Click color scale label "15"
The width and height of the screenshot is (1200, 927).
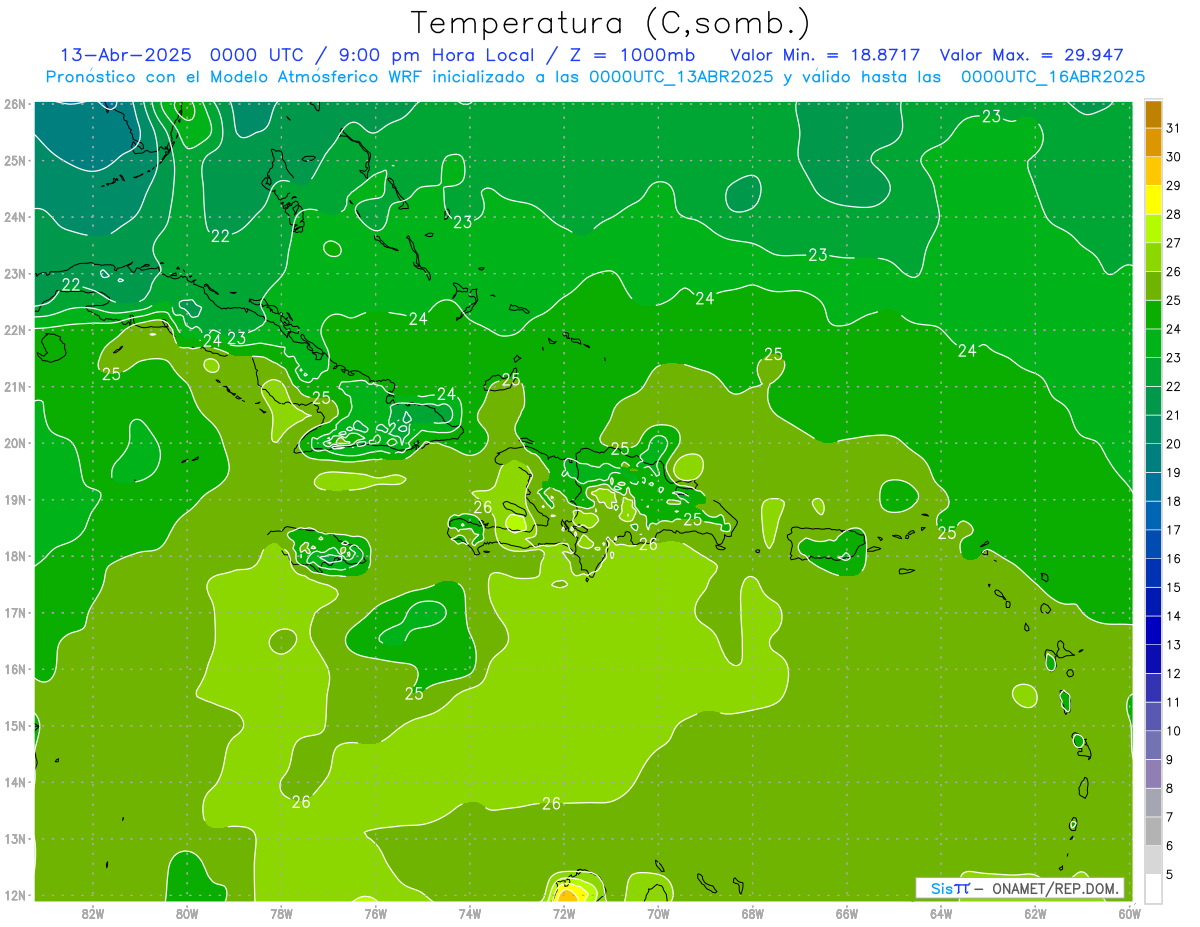1174,588
